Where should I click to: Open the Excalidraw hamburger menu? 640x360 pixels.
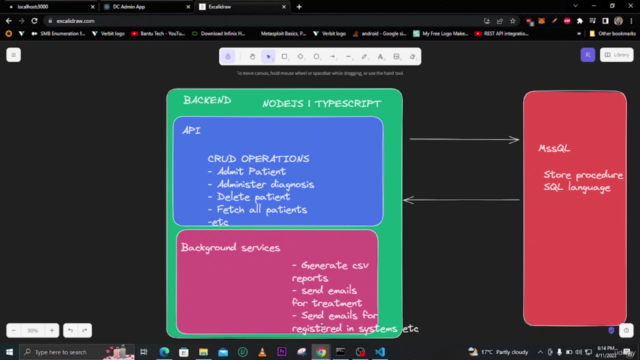[13, 55]
